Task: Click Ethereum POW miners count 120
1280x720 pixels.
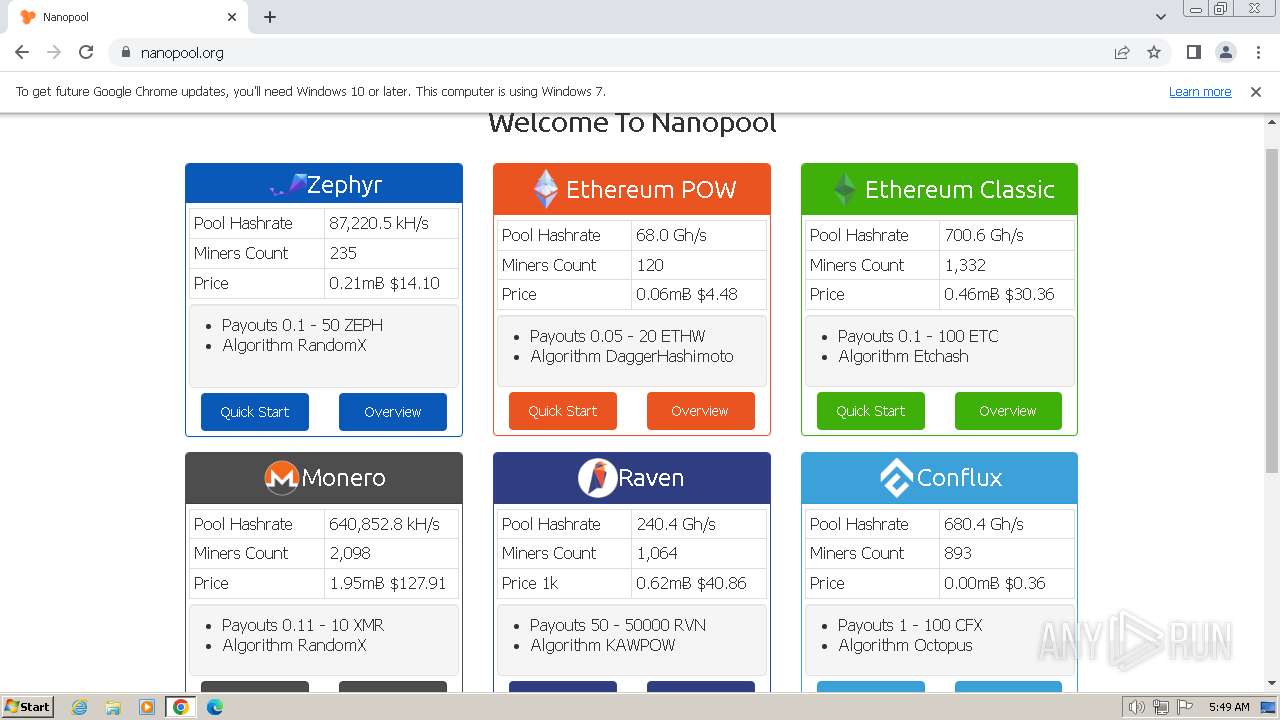Action: [650, 265]
